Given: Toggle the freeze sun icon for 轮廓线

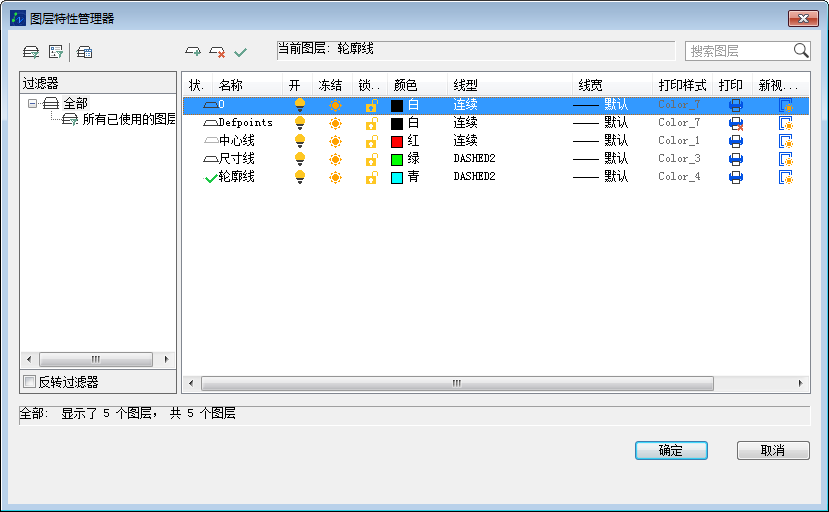Looking at the screenshot, I should pos(335,177).
